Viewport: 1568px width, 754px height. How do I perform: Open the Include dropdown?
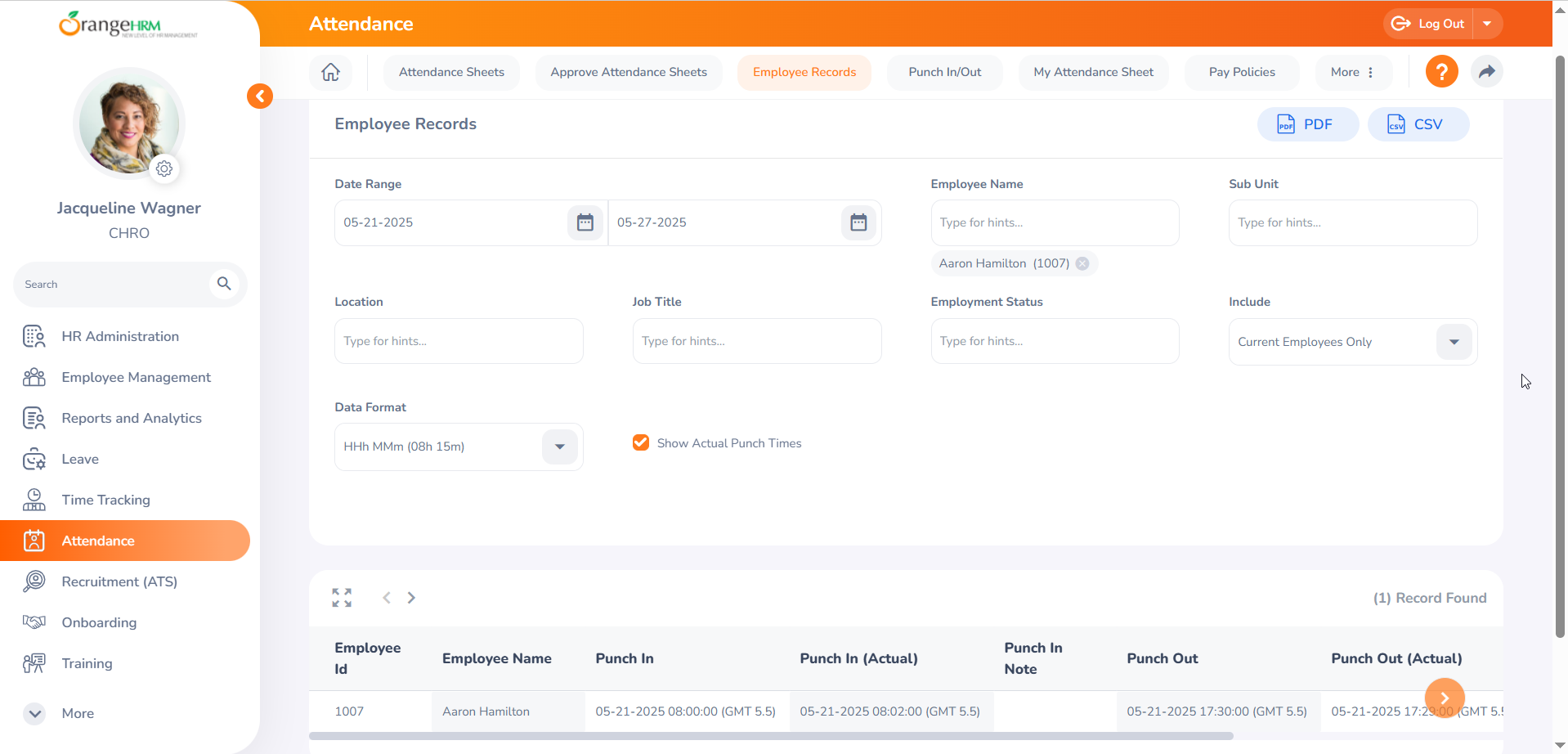click(x=1454, y=342)
